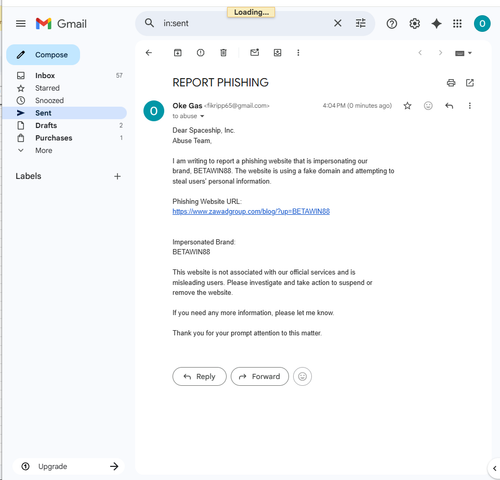This screenshot has height=480, width=500.
Task: Open the message's More options menu
Action: [x=470, y=106]
